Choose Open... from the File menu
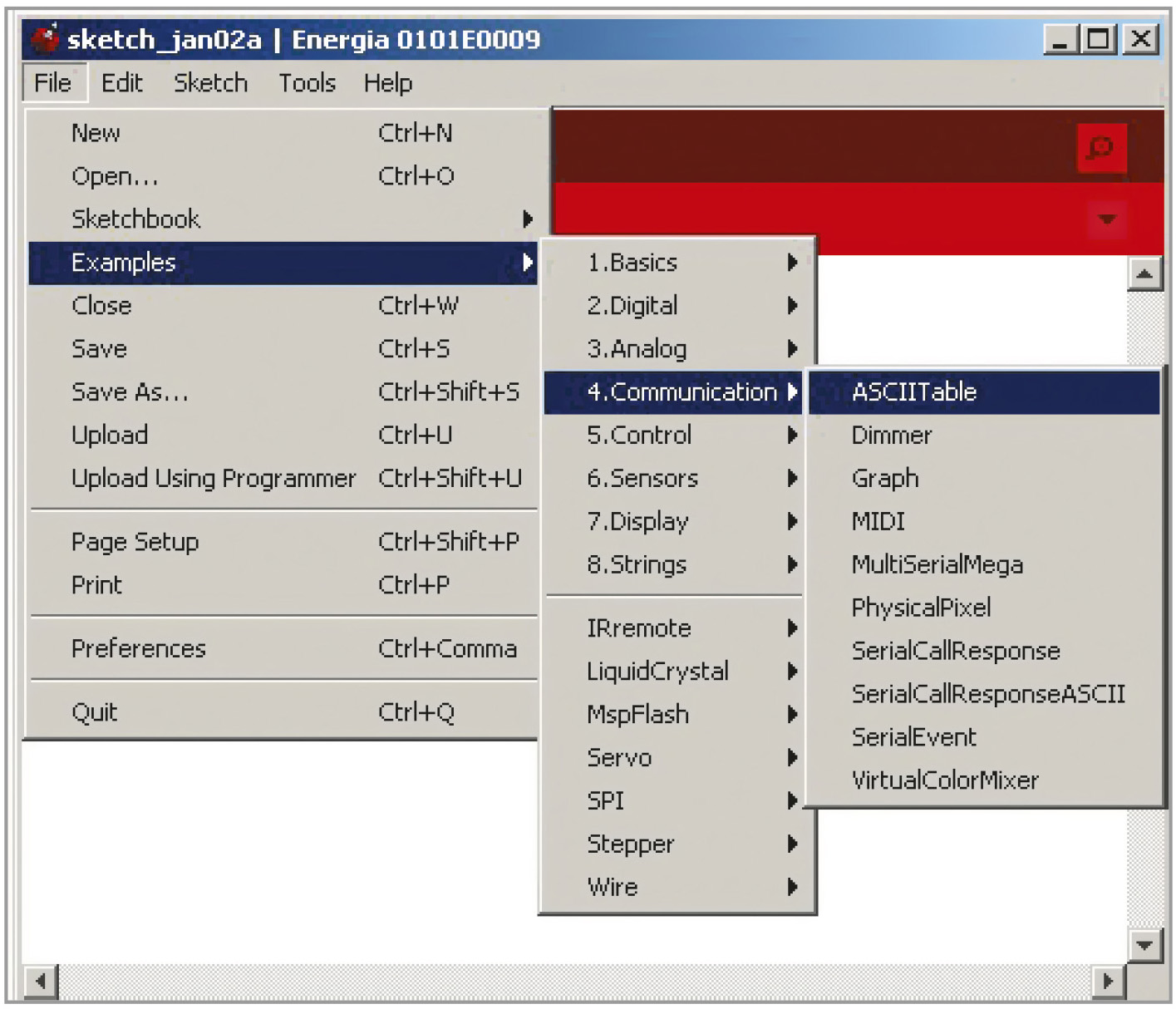This screenshot has width=1176, height=1009. (283, 176)
